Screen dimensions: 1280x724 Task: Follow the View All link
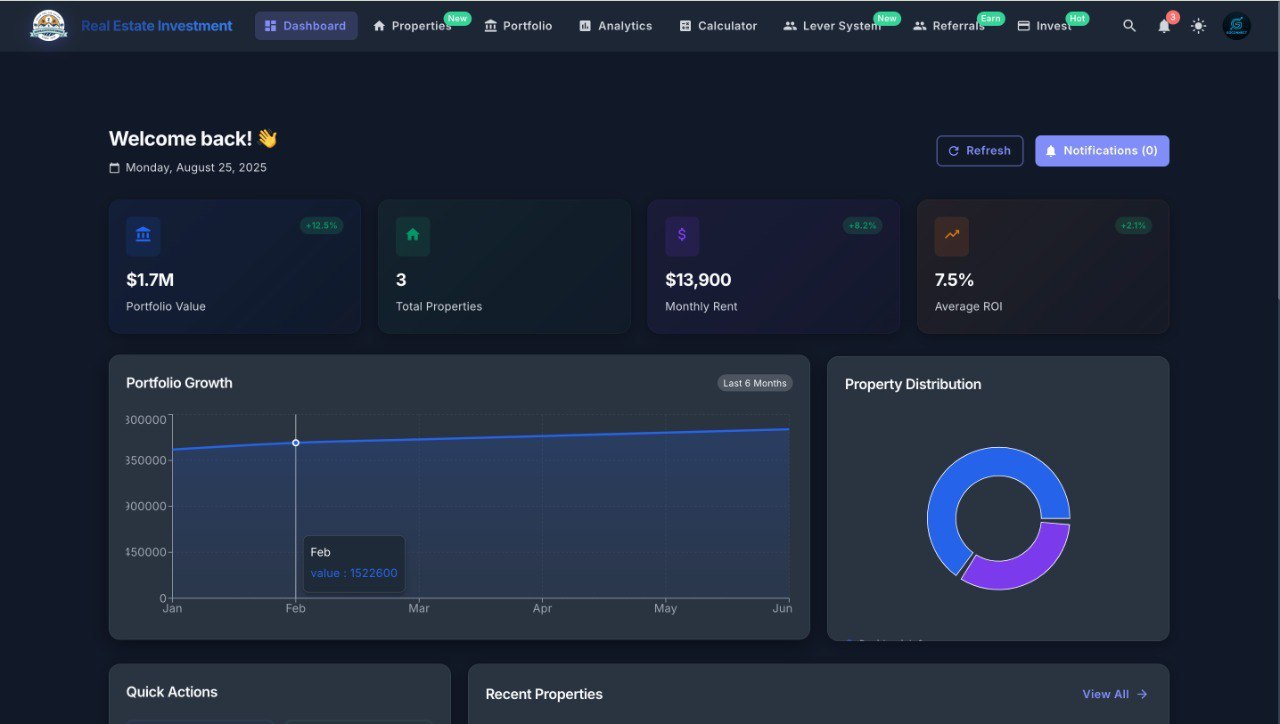coord(1114,694)
